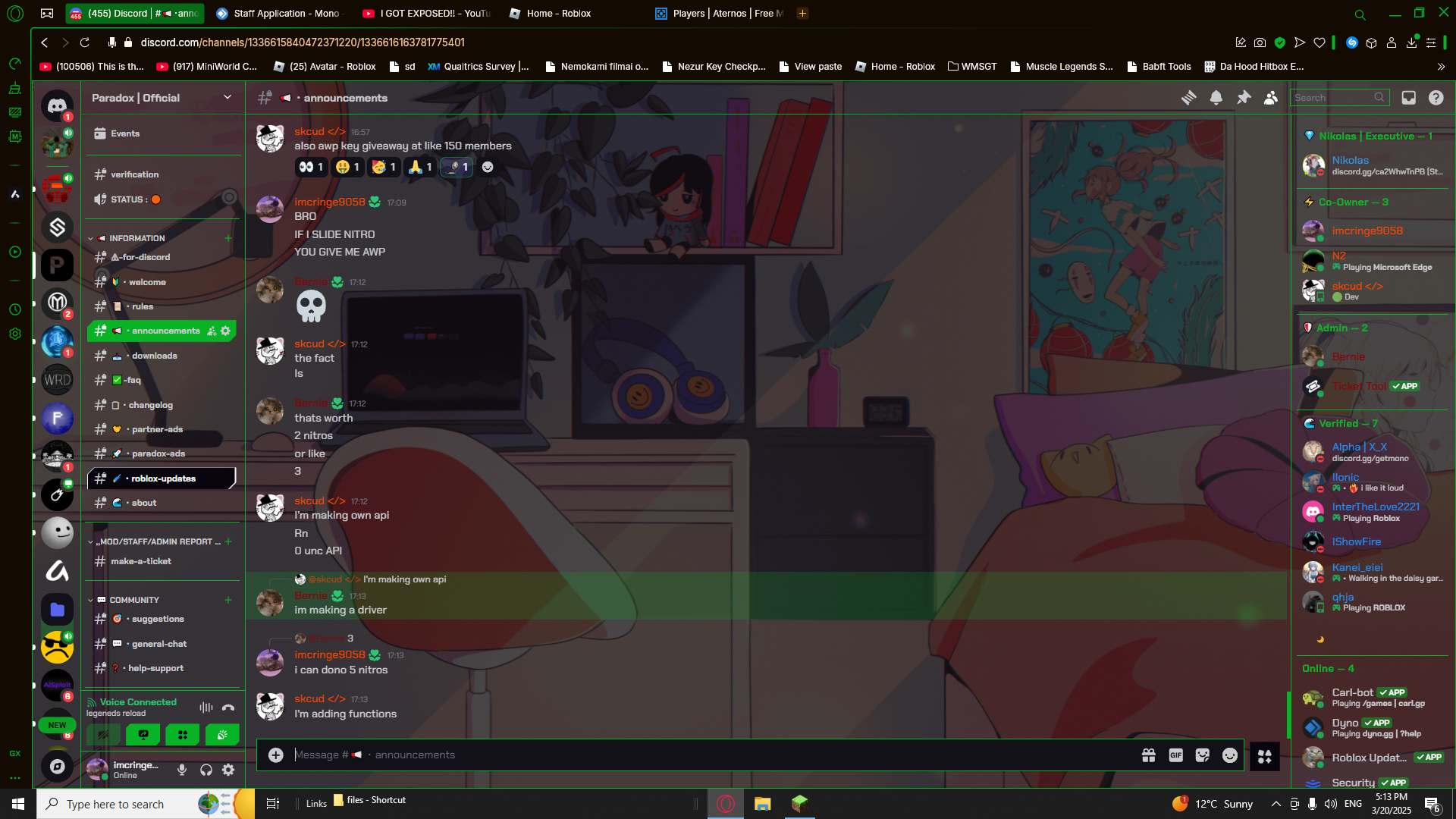
Task: Open user settings gear
Action: (x=228, y=770)
